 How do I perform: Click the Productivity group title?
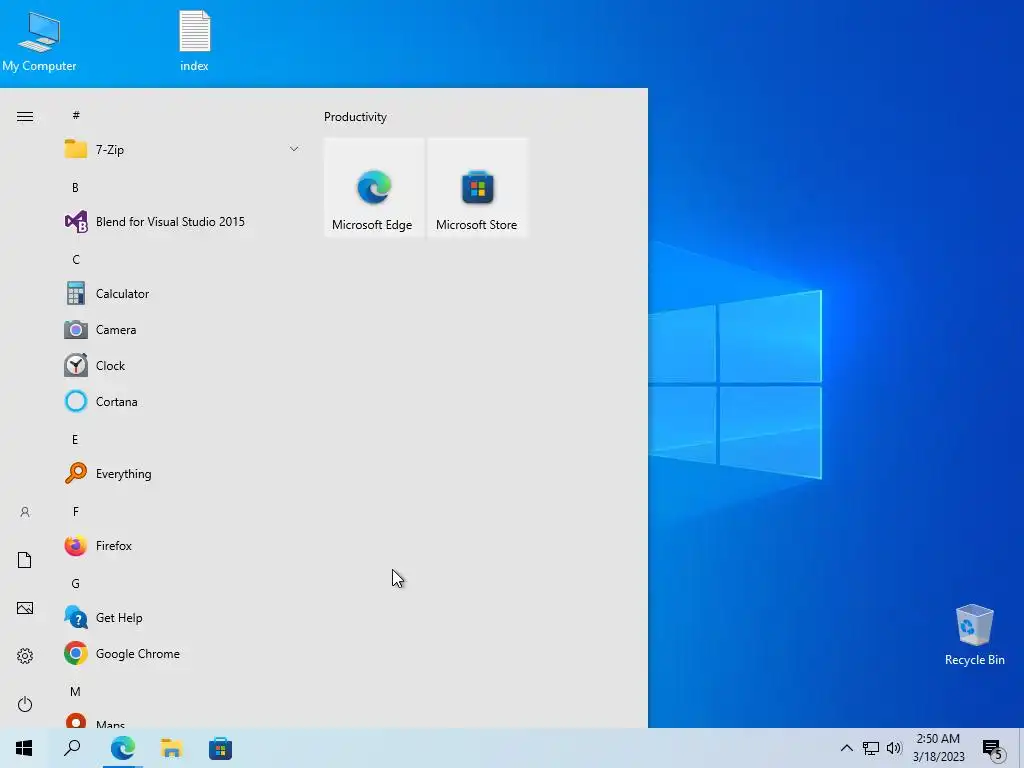coord(355,117)
